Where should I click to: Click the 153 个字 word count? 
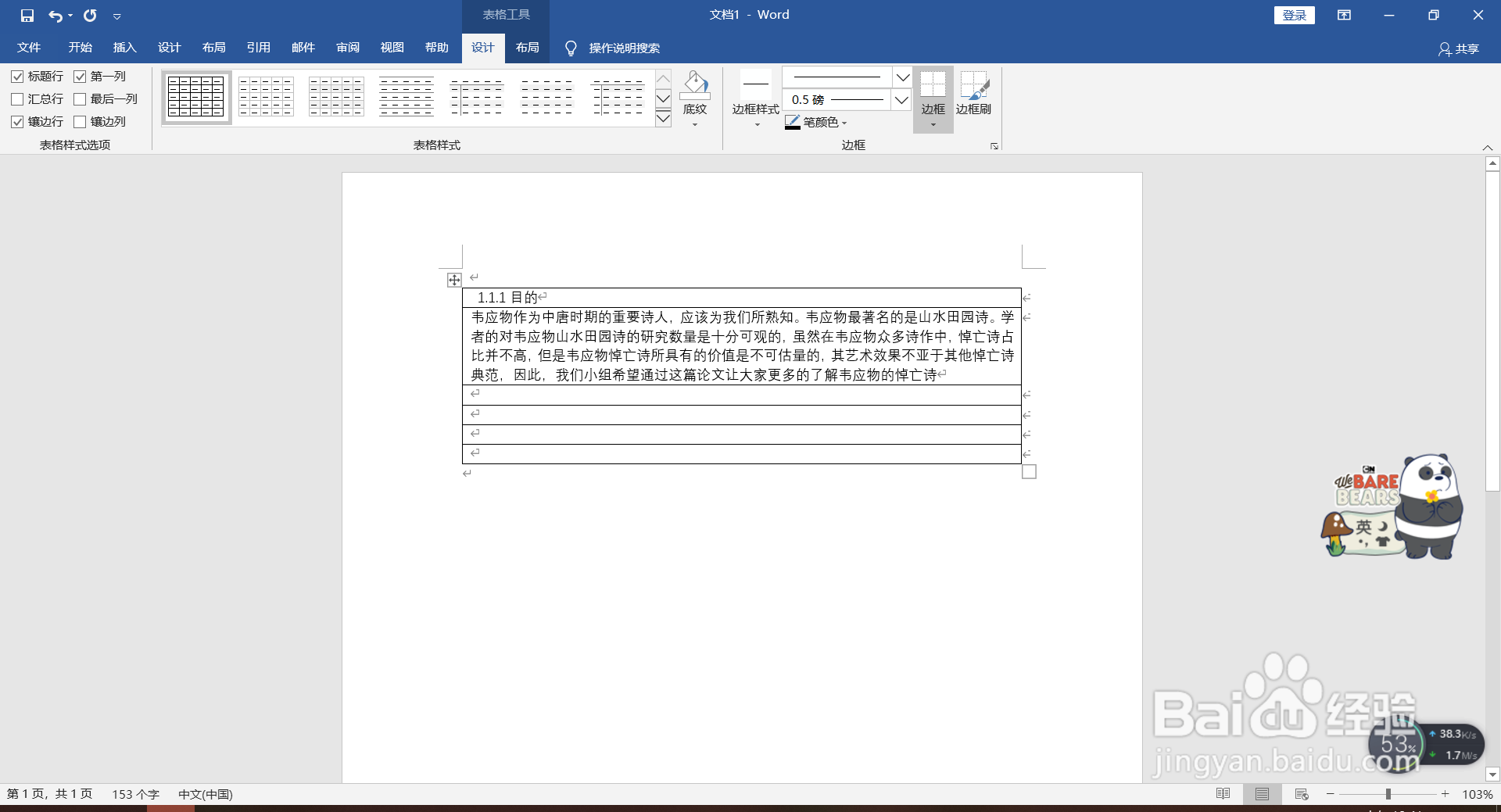point(135,794)
